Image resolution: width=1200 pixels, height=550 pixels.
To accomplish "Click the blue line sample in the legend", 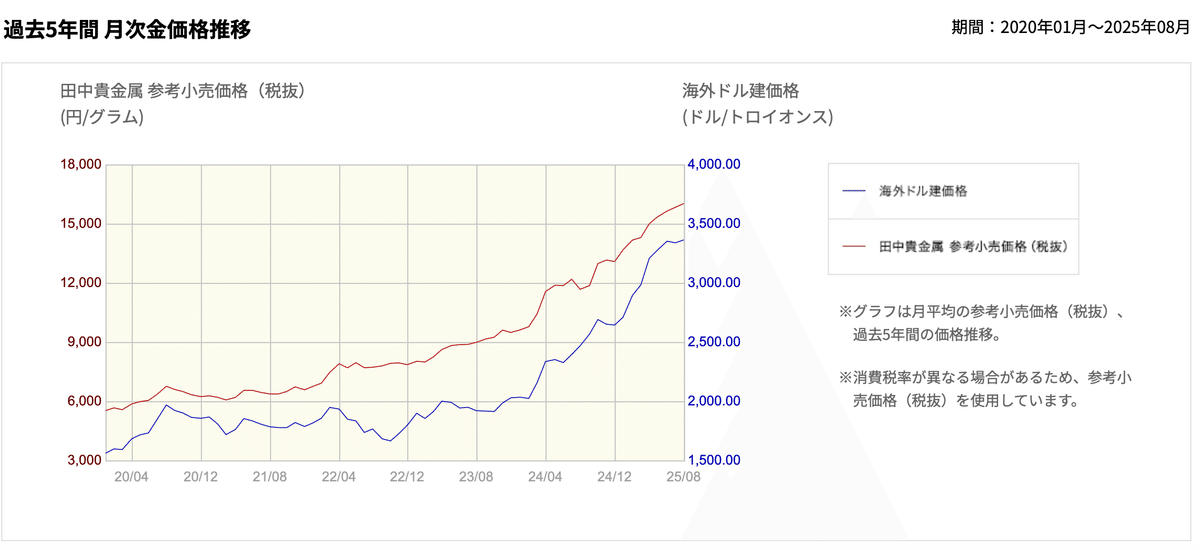I will (853, 190).
